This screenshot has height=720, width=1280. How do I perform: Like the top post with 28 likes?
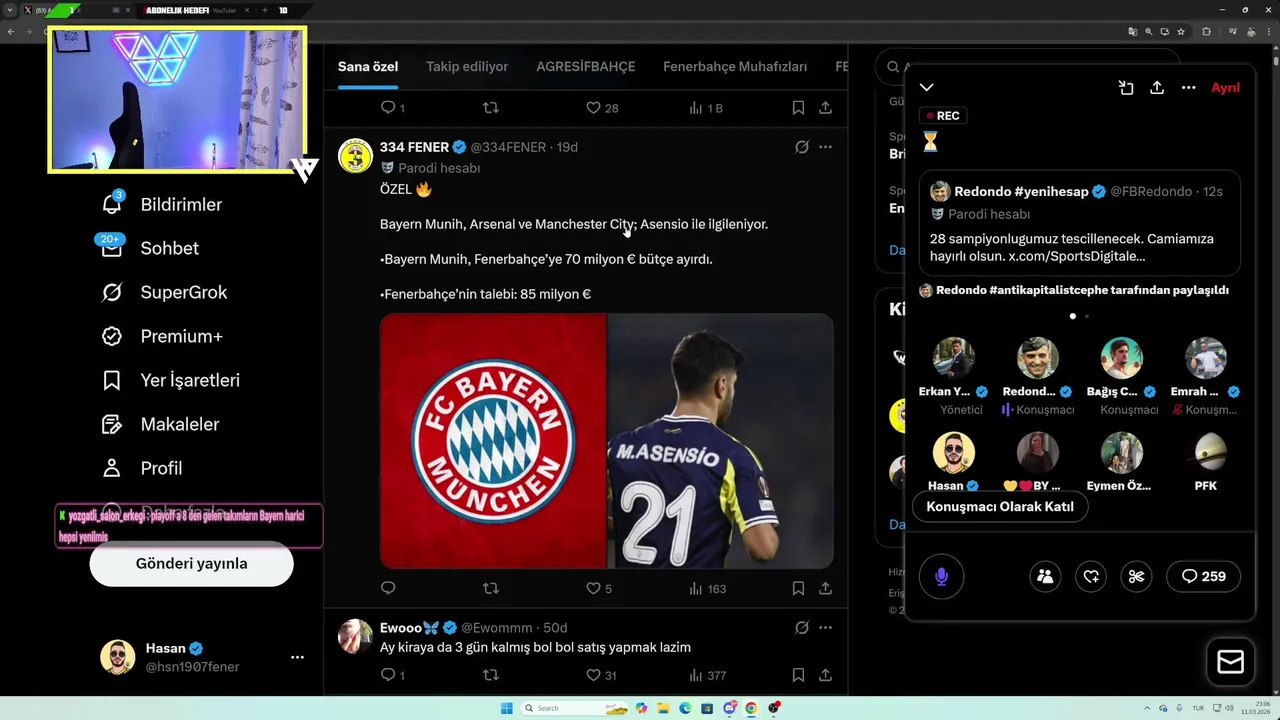point(601,107)
